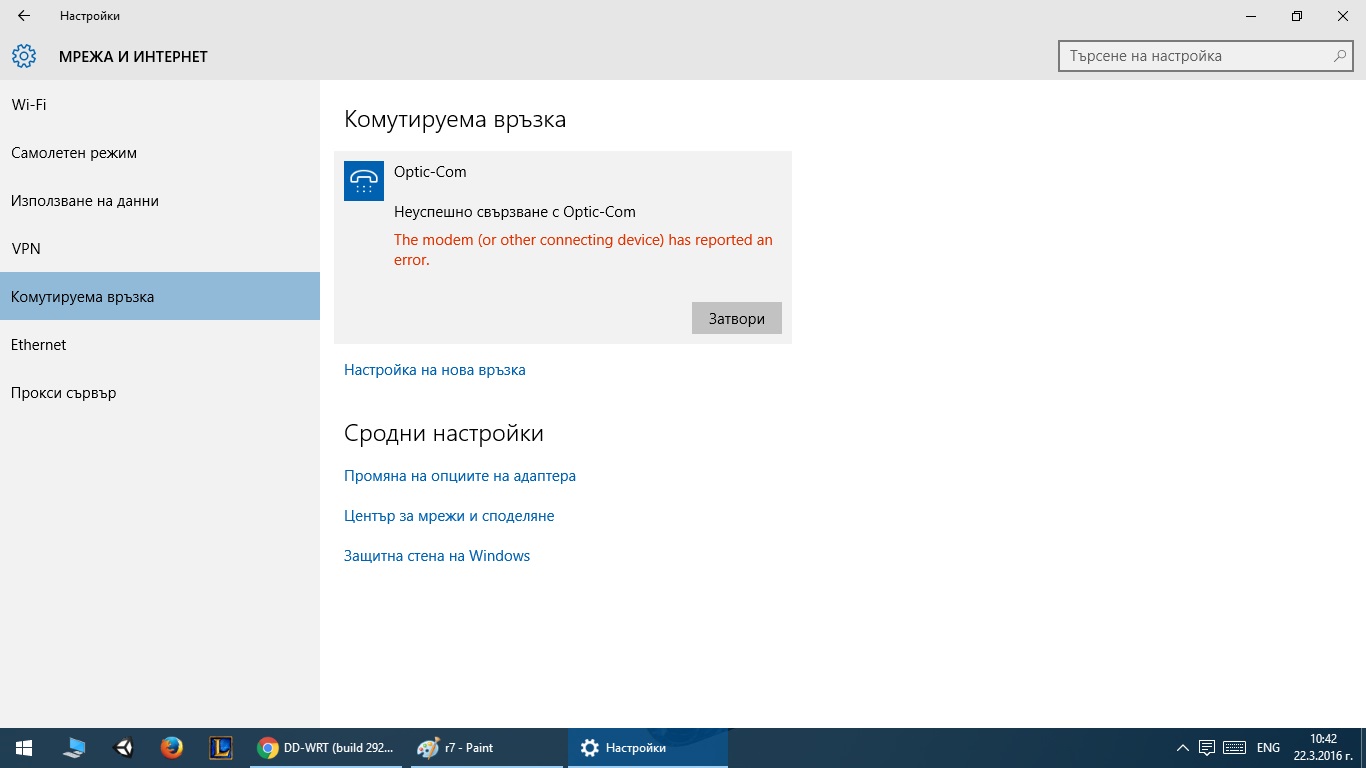Screen dimensions: 1366x768
Task: Click the search magnifier icon
Action: point(1340,56)
